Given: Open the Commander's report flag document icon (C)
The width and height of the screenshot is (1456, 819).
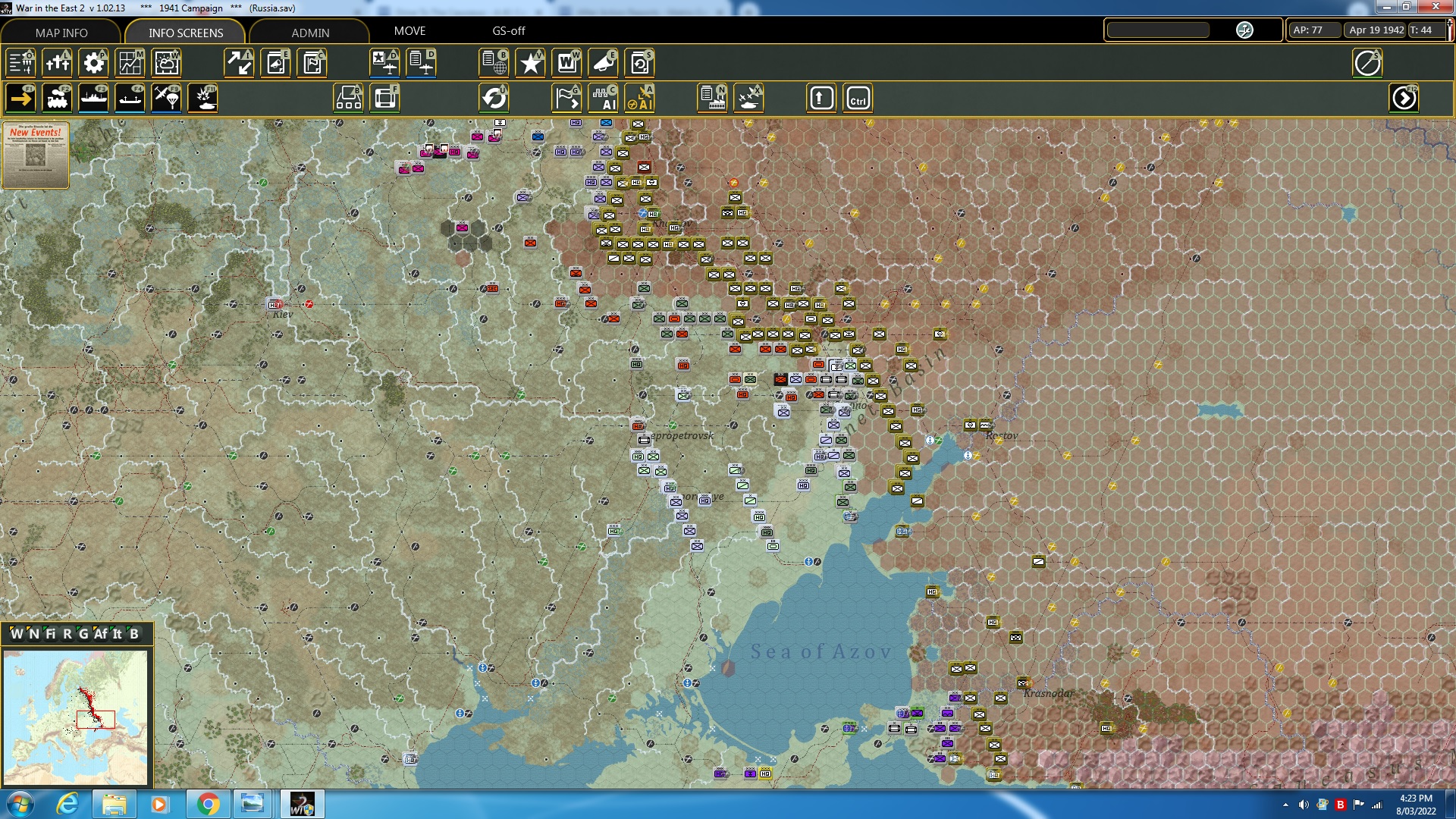Looking at the screenshot, I should point(312,63).
